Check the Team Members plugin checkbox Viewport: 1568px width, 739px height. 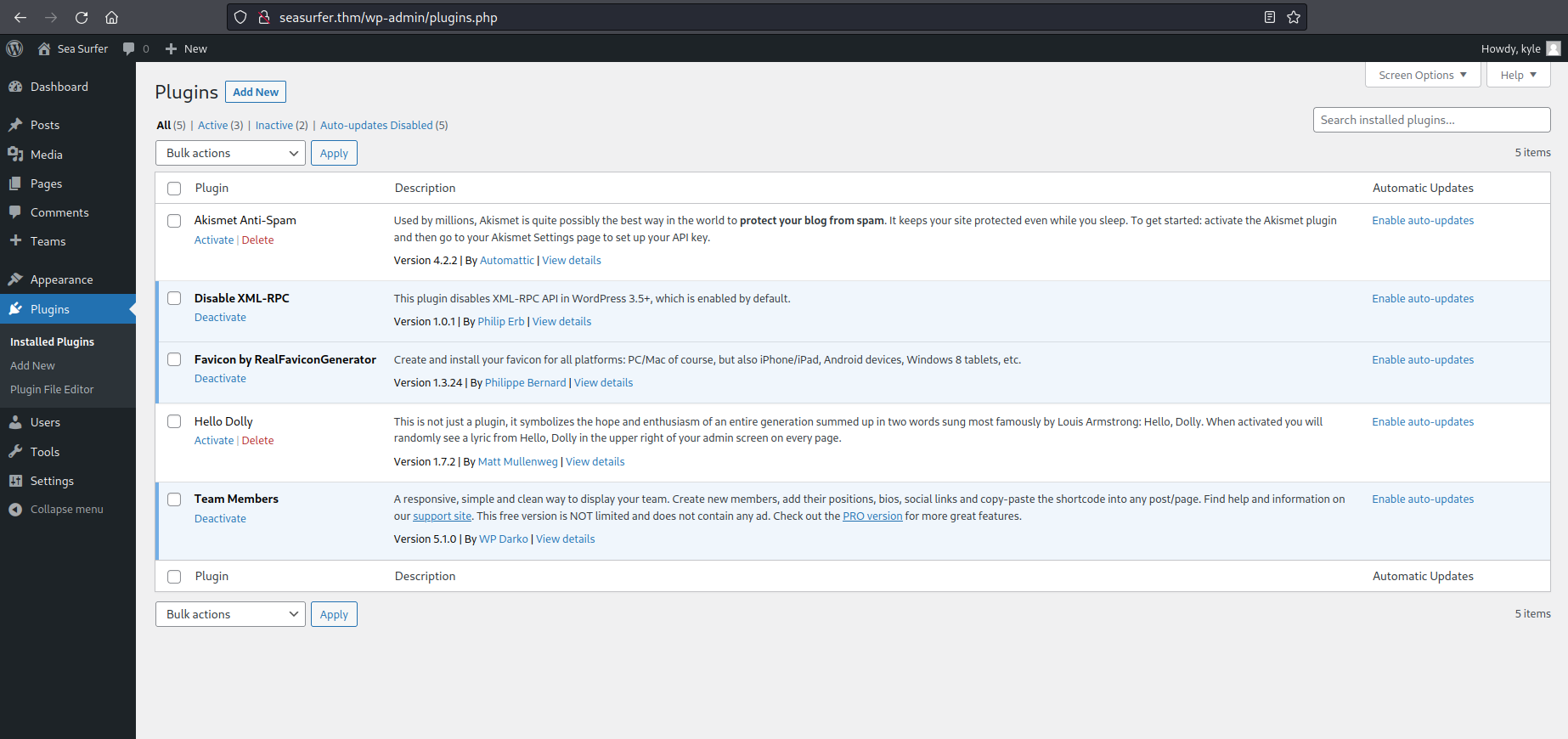[x=174, y=499]
